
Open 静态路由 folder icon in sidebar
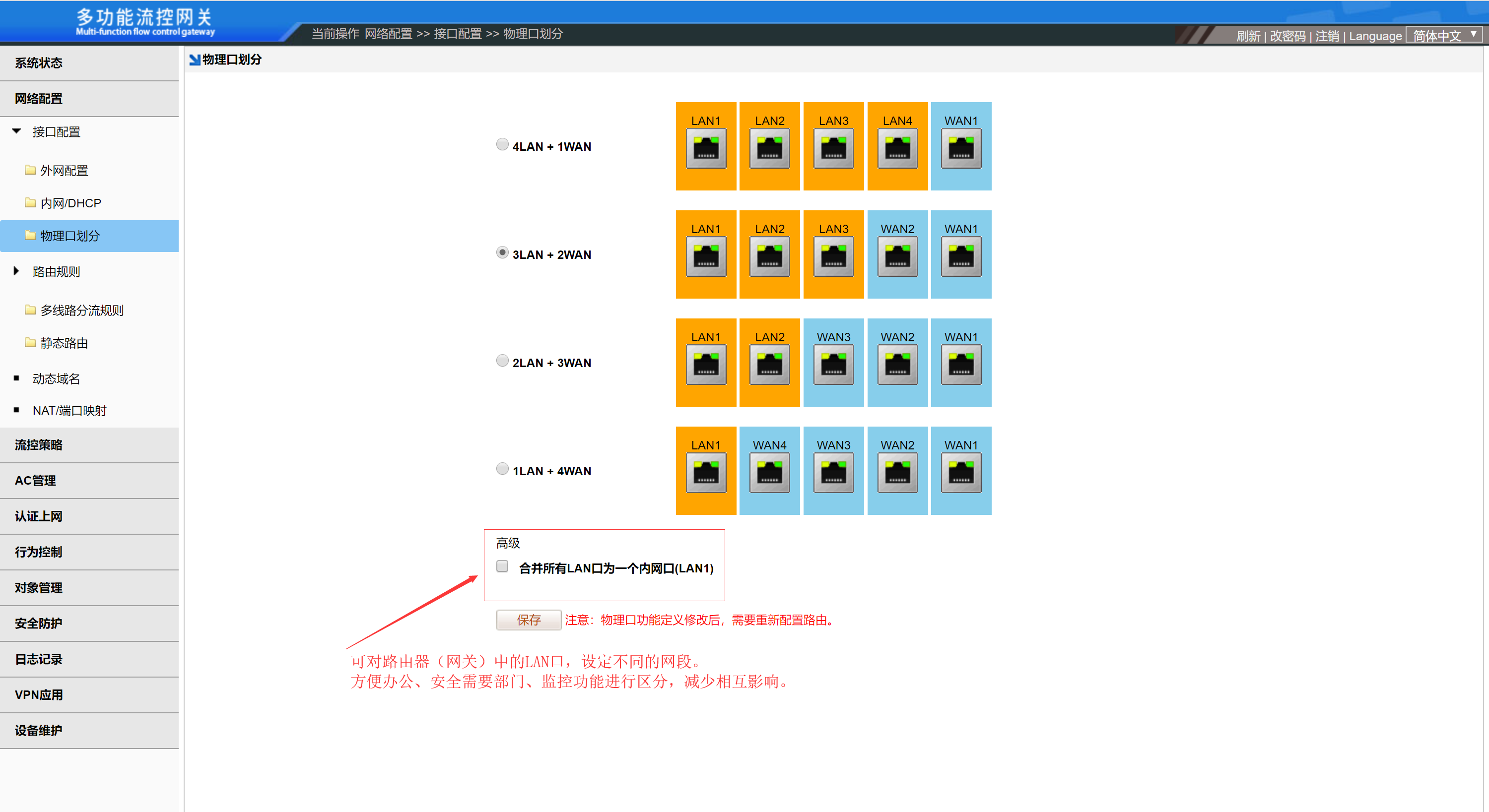[30, 342]
